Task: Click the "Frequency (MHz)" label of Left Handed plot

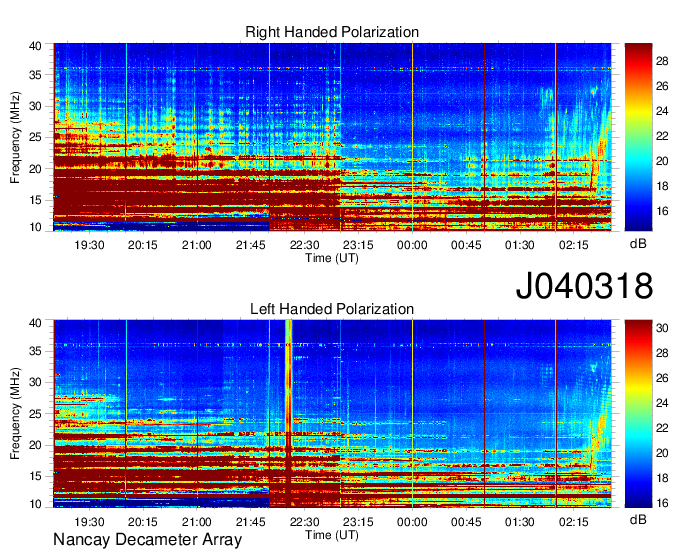Action: coord(15,414)
